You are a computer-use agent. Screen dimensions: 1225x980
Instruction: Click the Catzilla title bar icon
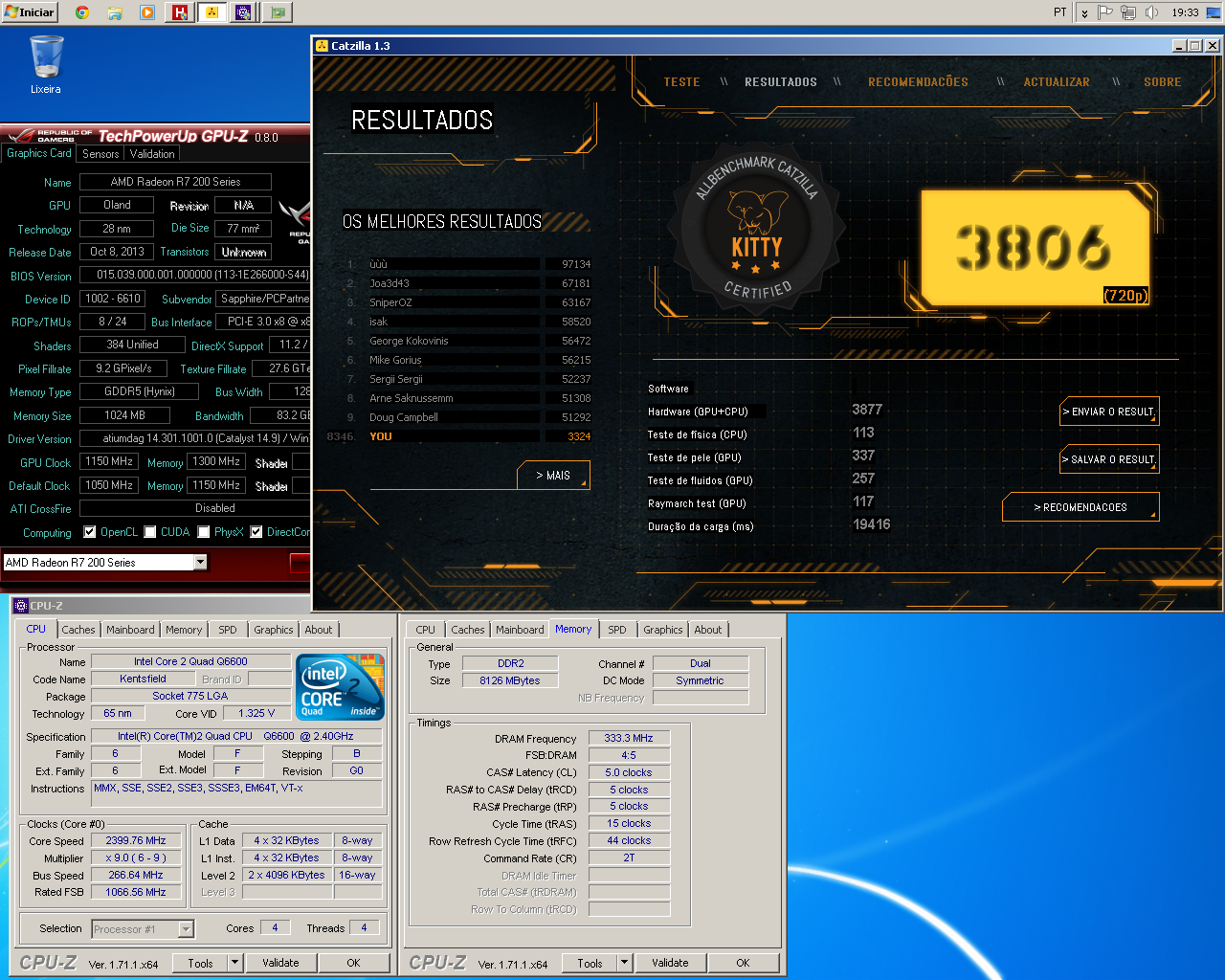tap(322, 46)
